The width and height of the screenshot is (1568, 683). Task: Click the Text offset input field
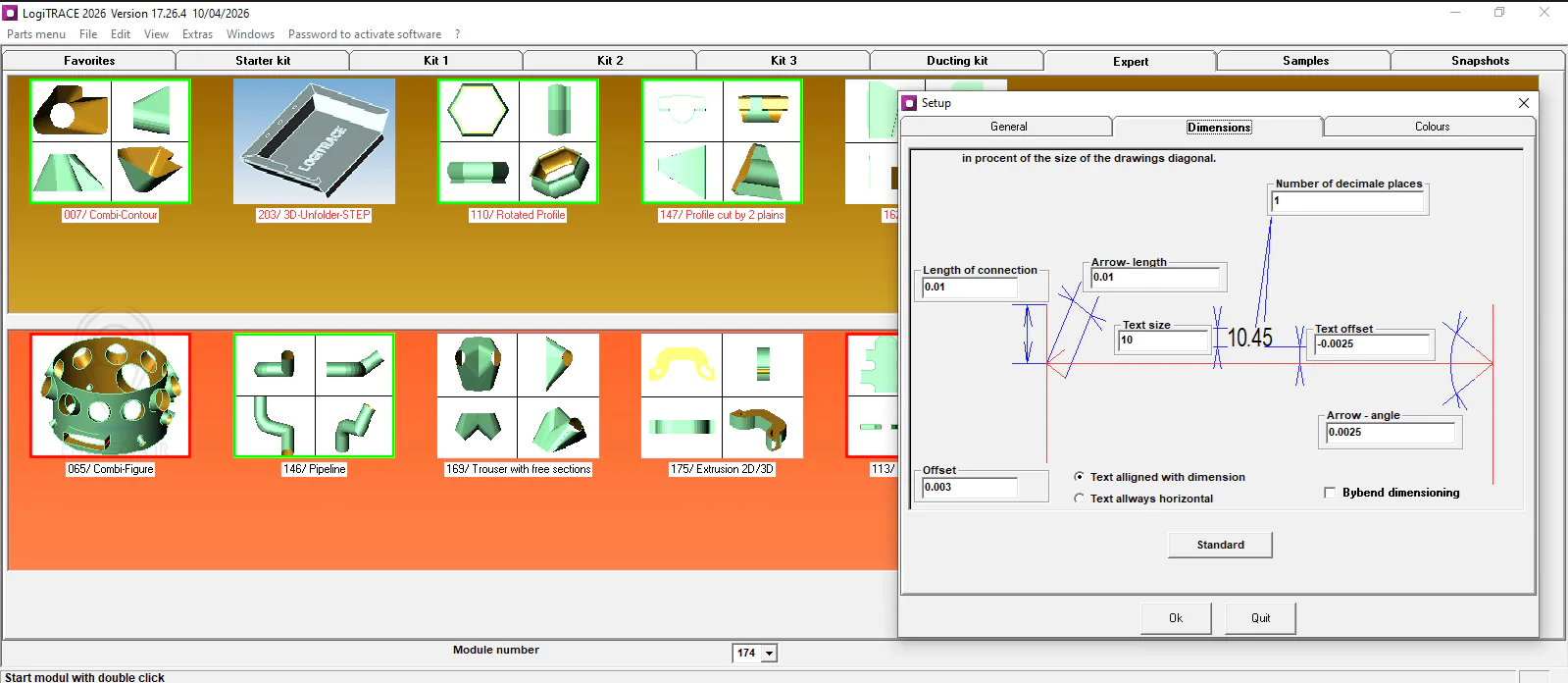click(x=1373, y=344)
